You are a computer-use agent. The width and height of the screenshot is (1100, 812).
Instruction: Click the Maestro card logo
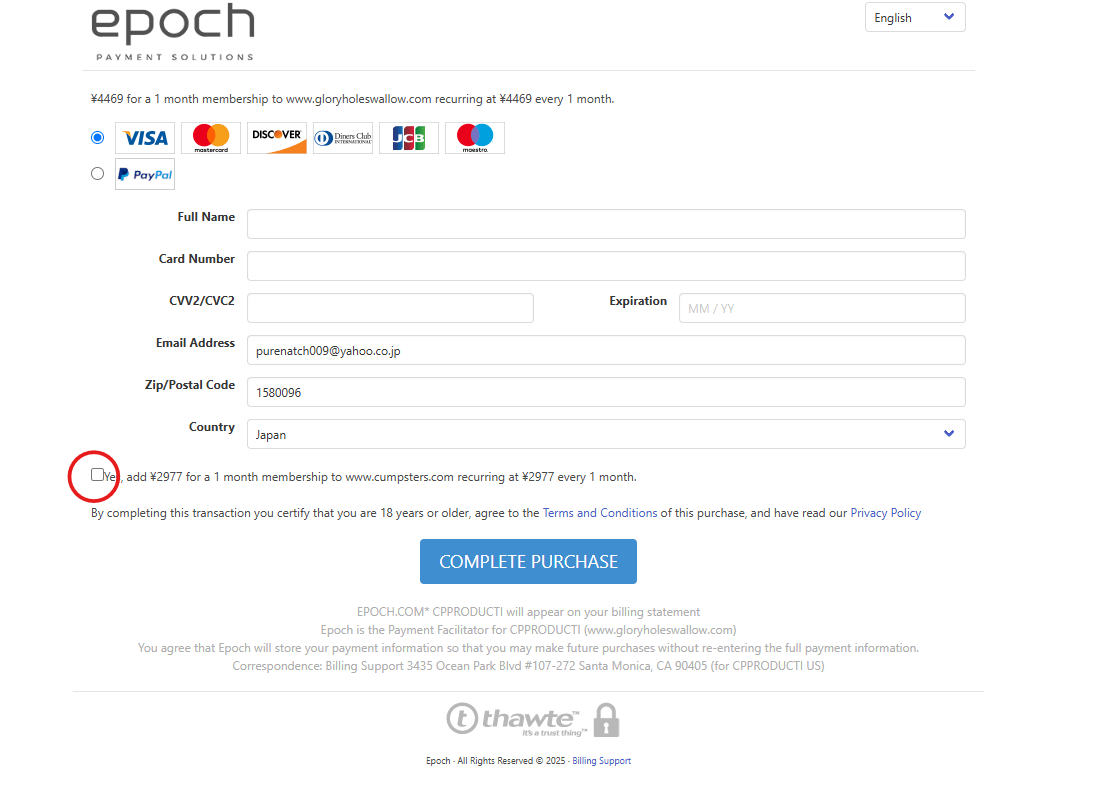coord(475,138)
